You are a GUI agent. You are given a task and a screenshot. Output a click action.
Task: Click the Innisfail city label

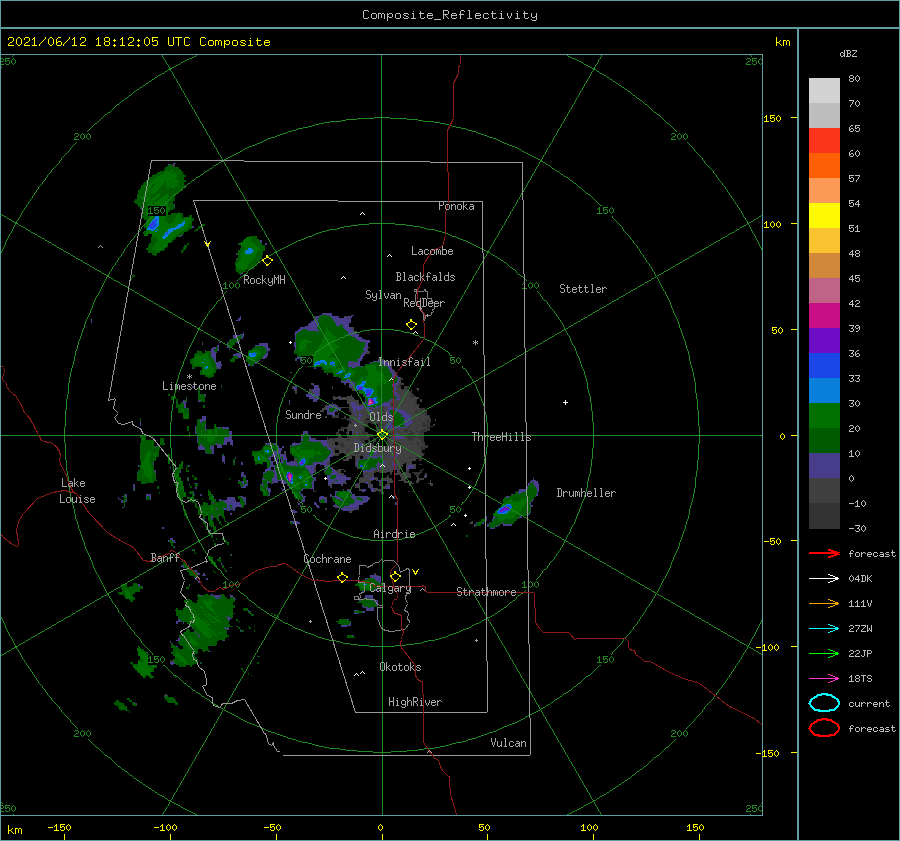coord(404,362)
